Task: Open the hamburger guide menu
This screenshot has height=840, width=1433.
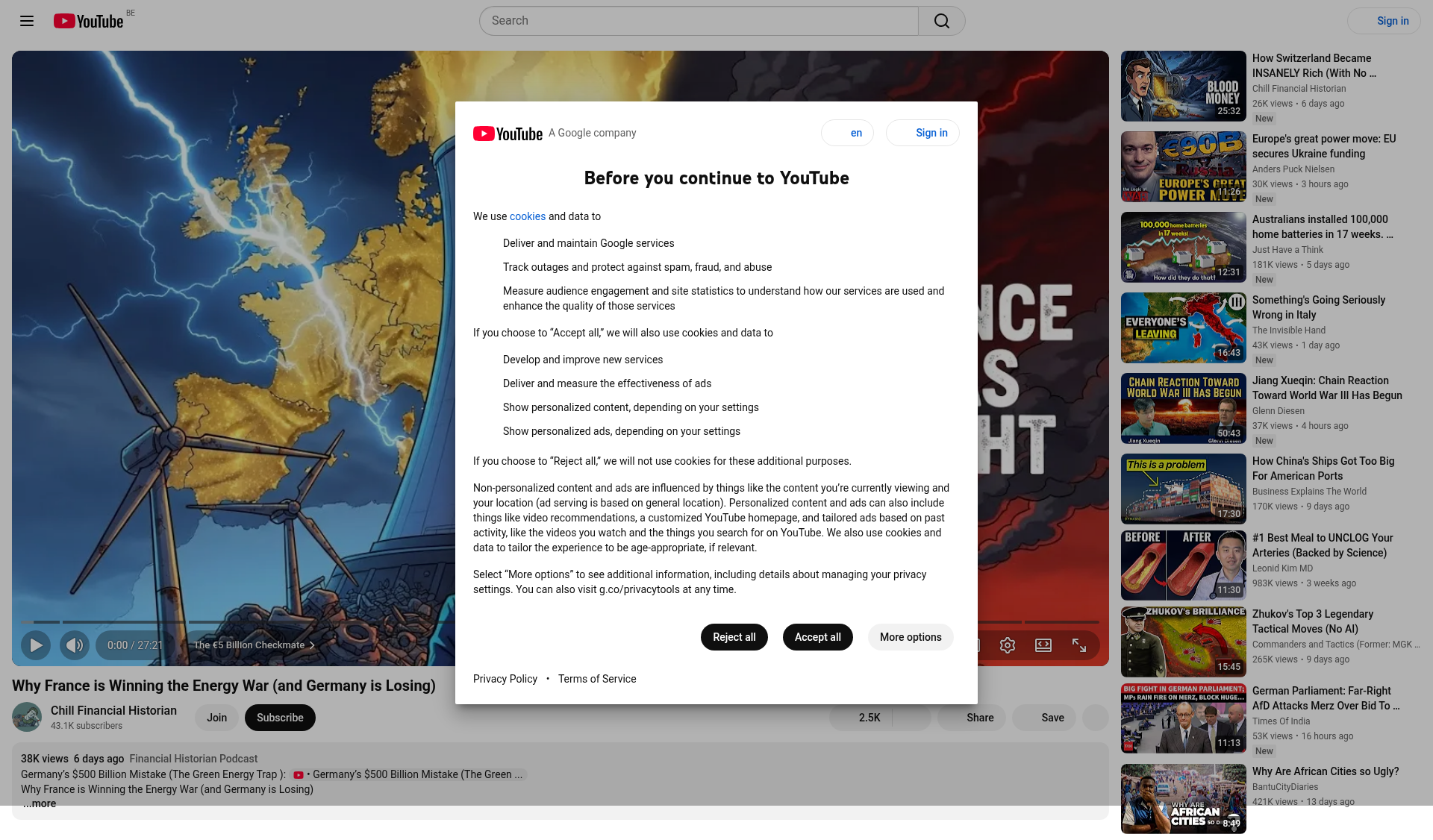Action: coord(27,21)
